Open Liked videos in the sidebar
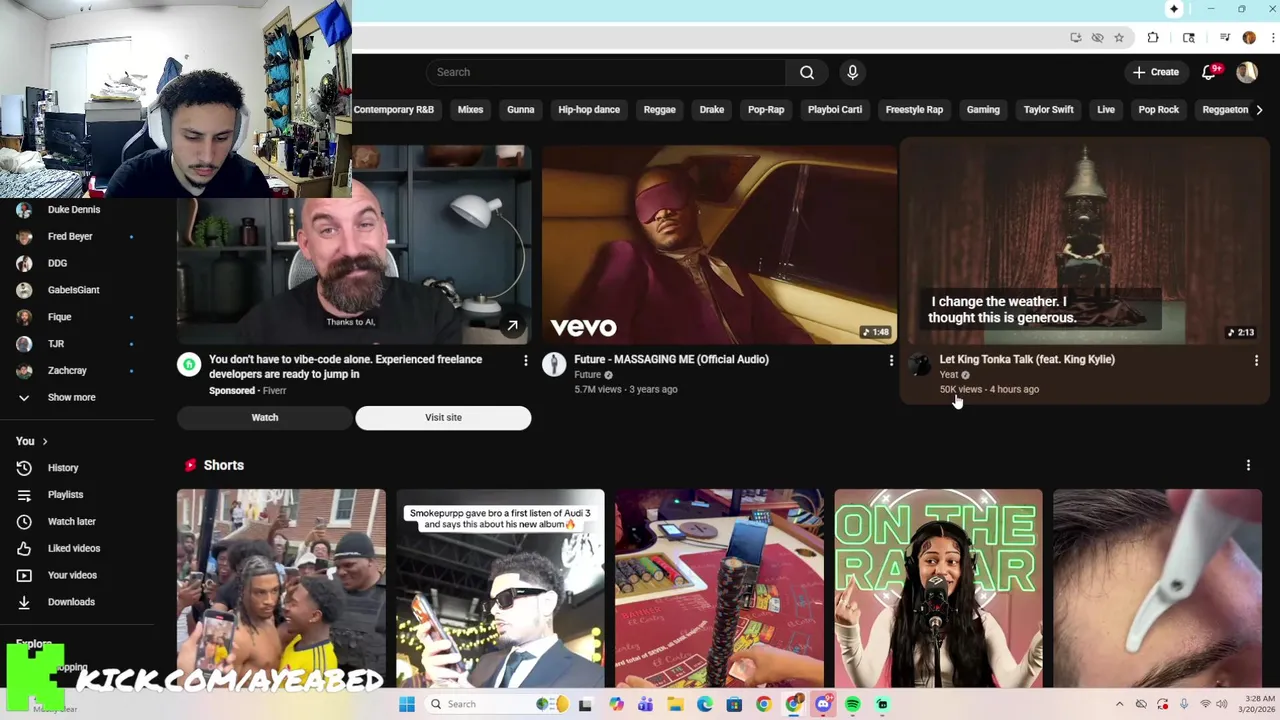This screenshot has width=1280, height=720. pyautogui.click(x=73, y=549)
